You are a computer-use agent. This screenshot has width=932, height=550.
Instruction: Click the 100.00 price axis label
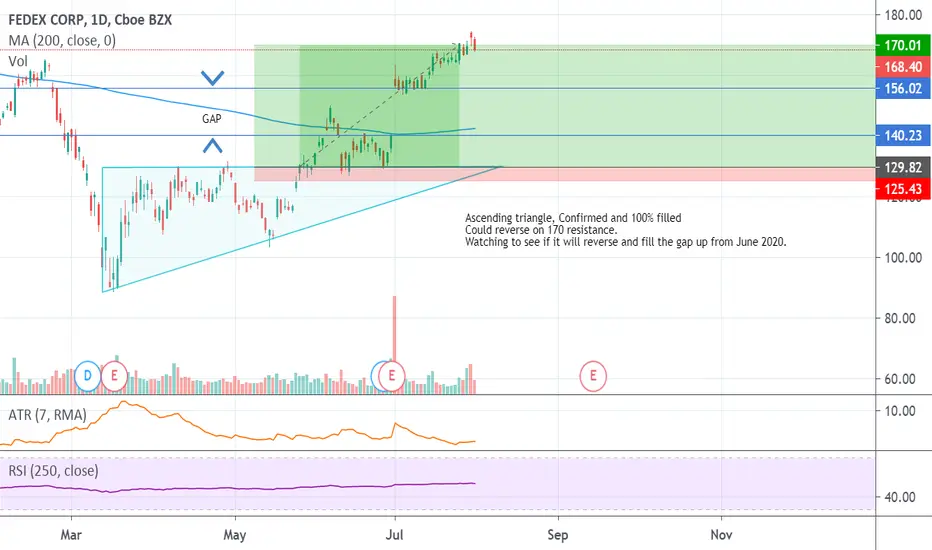pyautogui.click(x=903, y=257)
